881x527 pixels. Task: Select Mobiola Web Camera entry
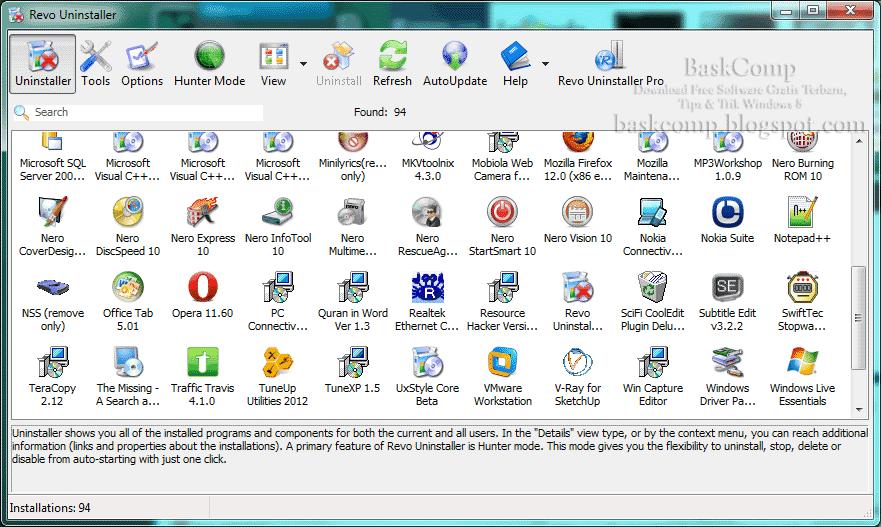tap(502, 157)
